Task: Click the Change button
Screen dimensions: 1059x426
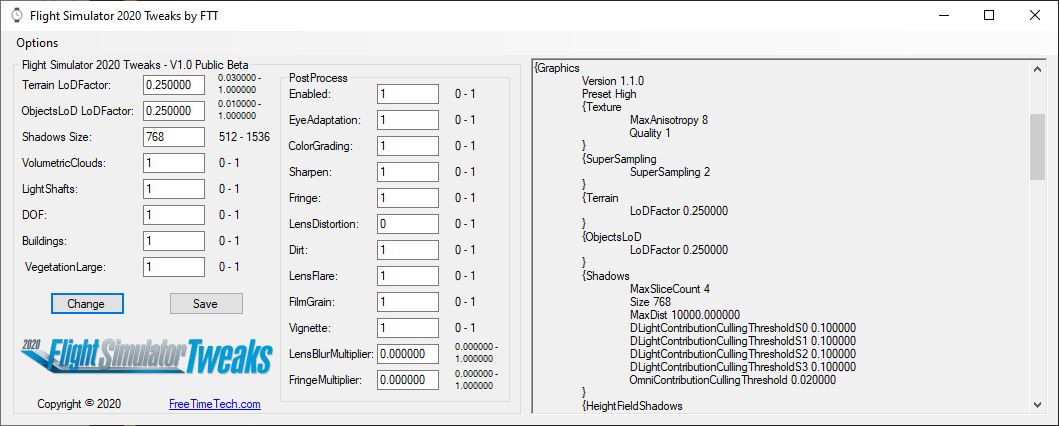Action: coord(87,304)
